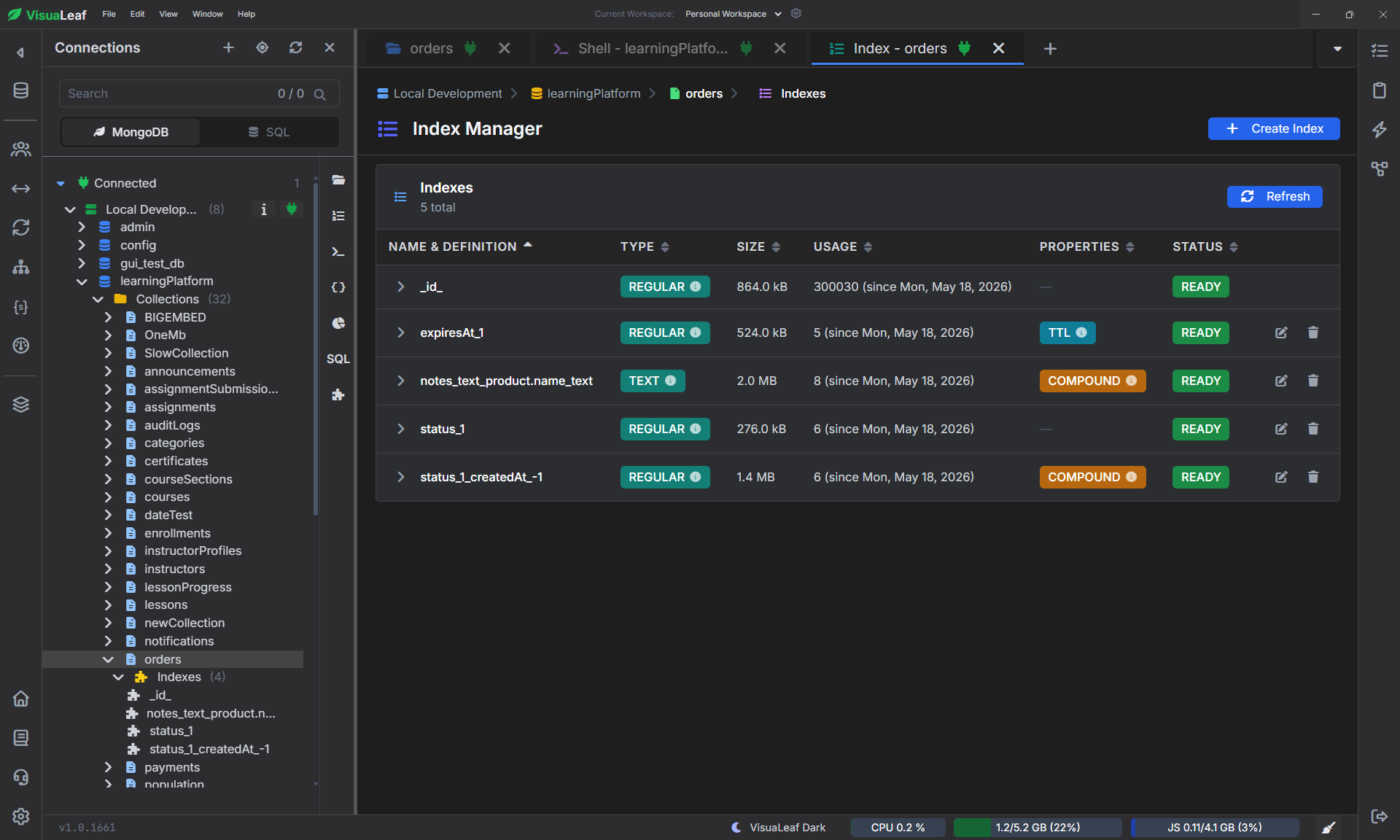Switch to MongoDB connections mode

131,132
